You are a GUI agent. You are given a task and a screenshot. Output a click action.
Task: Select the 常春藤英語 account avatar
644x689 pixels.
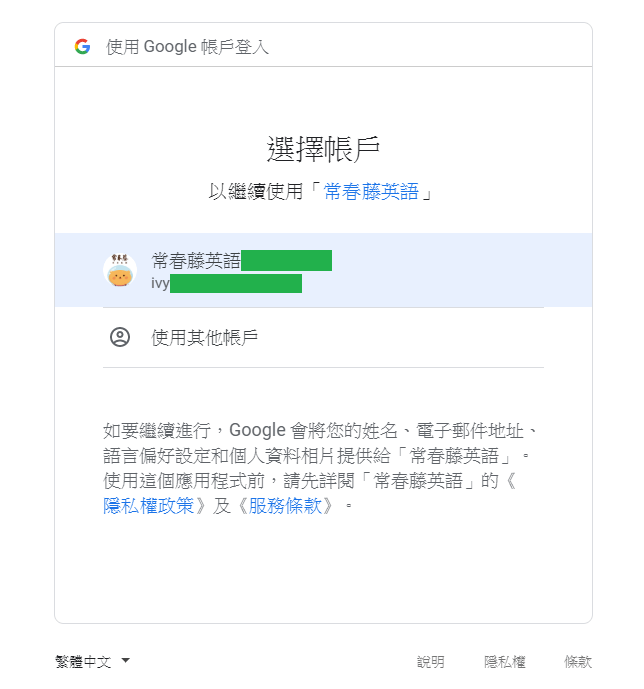point(119,270)
